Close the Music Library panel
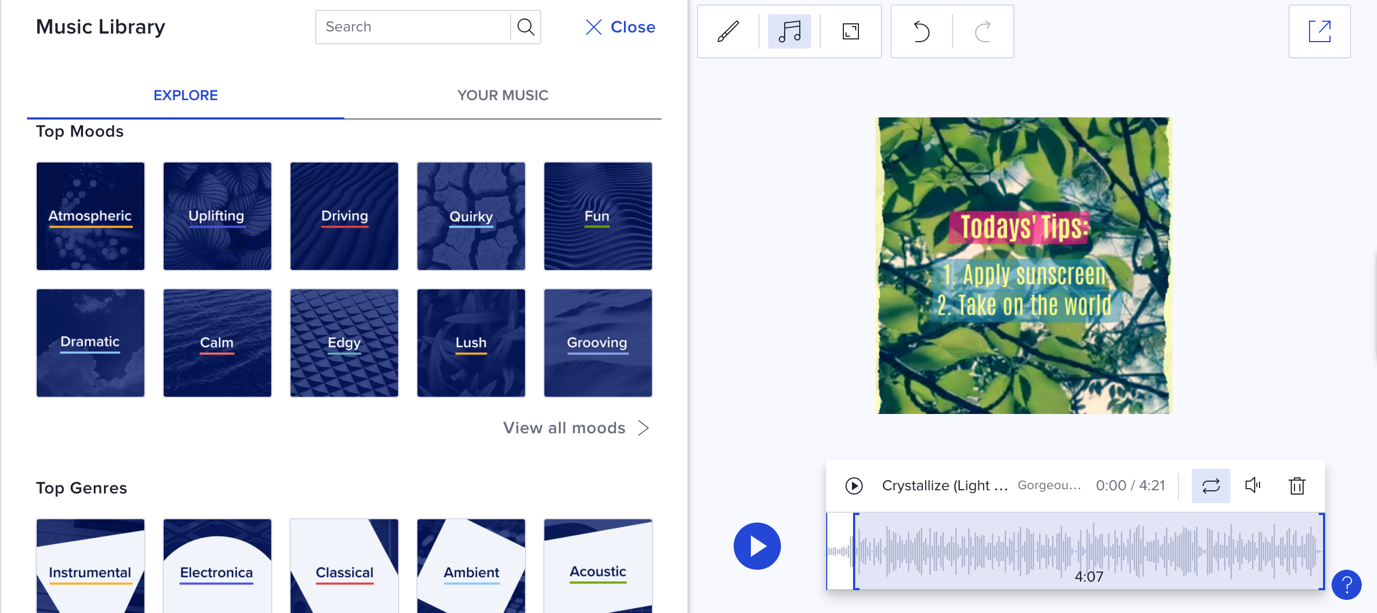The width and height of the screenshot is (1377, 613). [620, 27]
